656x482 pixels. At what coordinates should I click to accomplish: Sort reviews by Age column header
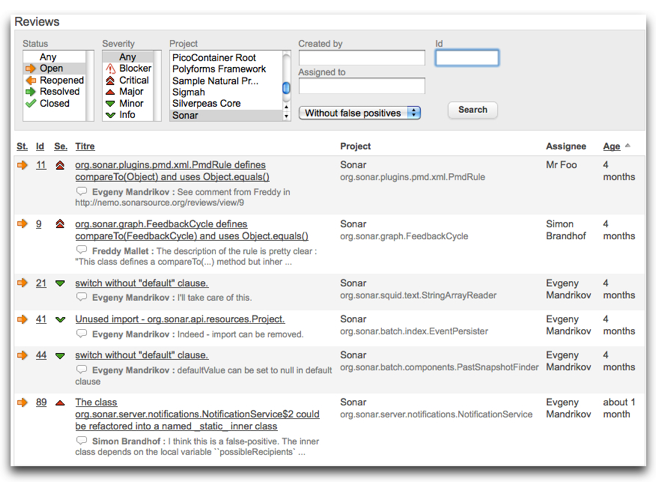[x=611, y=146]
